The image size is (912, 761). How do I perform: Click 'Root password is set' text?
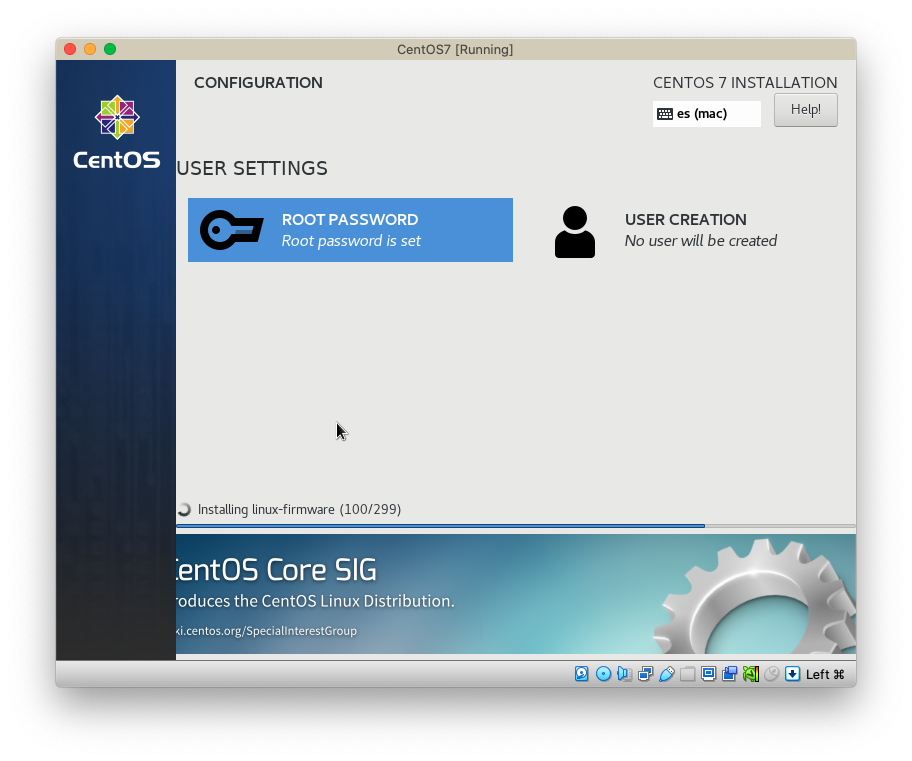tap(351, 241)
